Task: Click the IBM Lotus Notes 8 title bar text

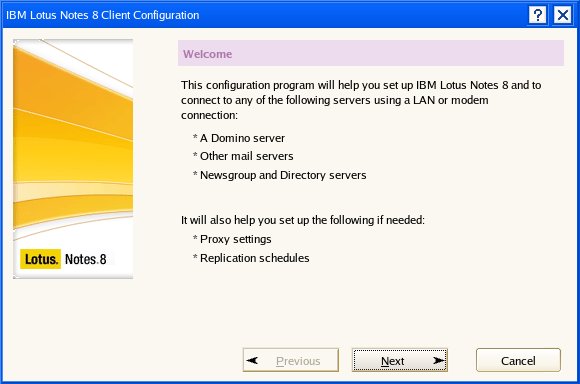Action: pyautogui.click(x=102, y=15)
